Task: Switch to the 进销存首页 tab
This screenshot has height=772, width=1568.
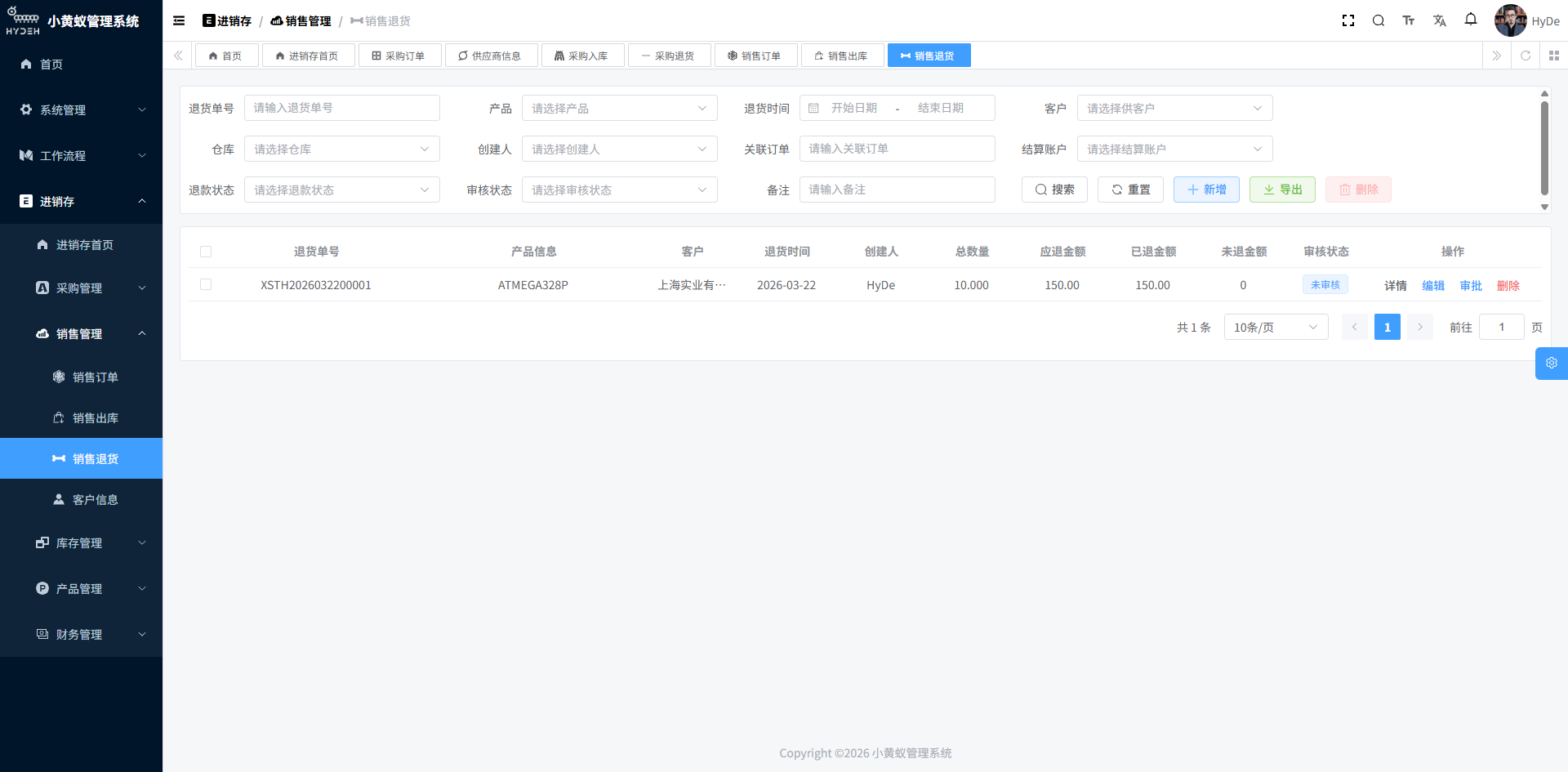Action: 308,56
